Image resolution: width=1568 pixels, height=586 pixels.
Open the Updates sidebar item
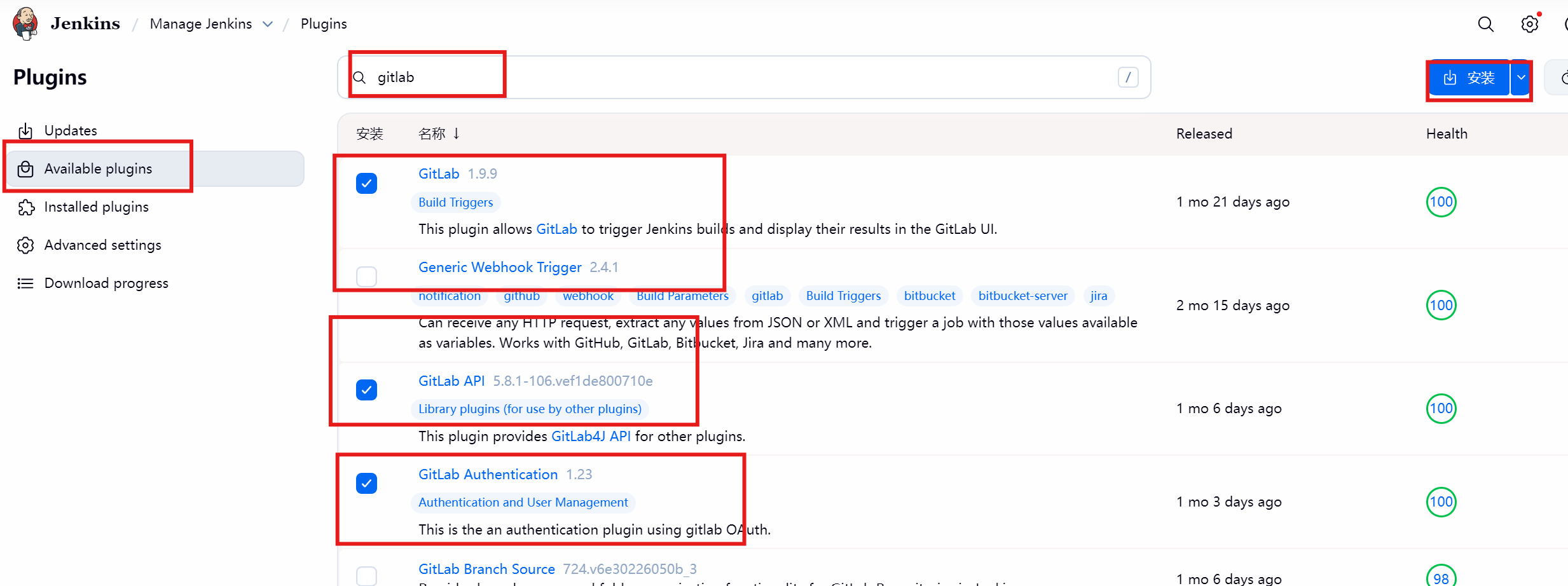coord(71,130)
